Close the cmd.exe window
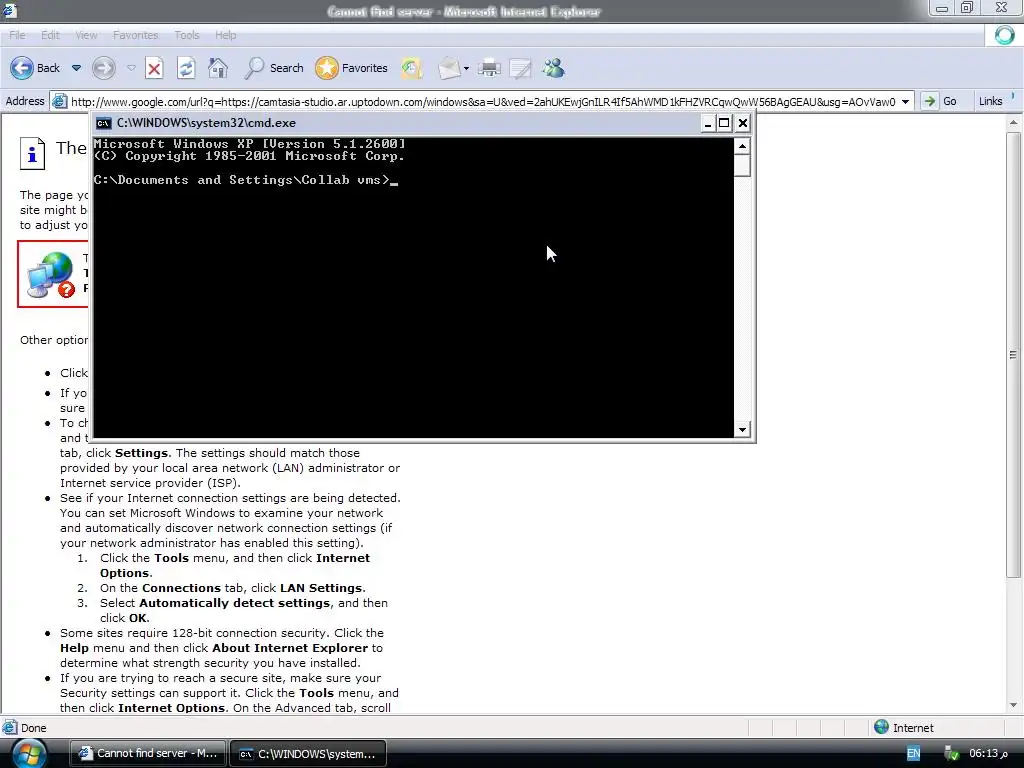The height and width of the screenshot is (768, 1024). (x=743, y=123)
